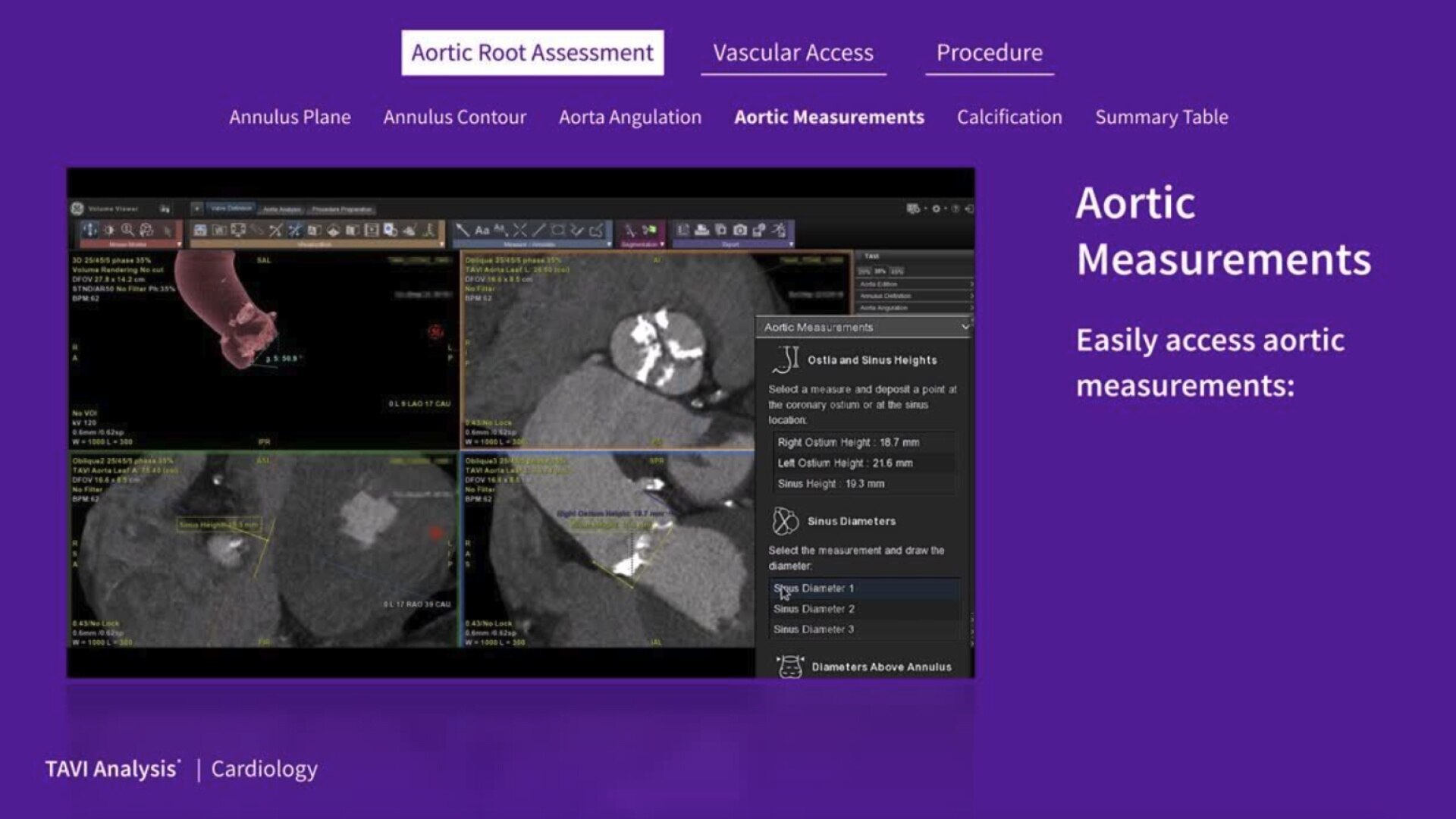Collapse the Aortic Measurements panel chevron

tap(965, 327)
